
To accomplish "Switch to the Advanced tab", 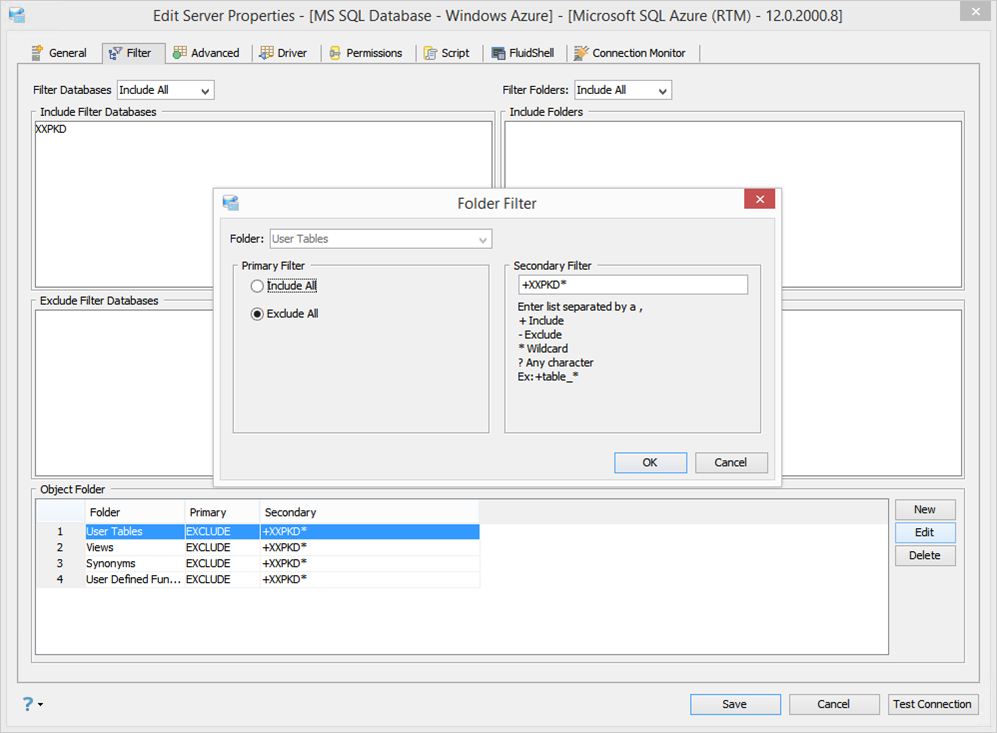I will [207, 53].
